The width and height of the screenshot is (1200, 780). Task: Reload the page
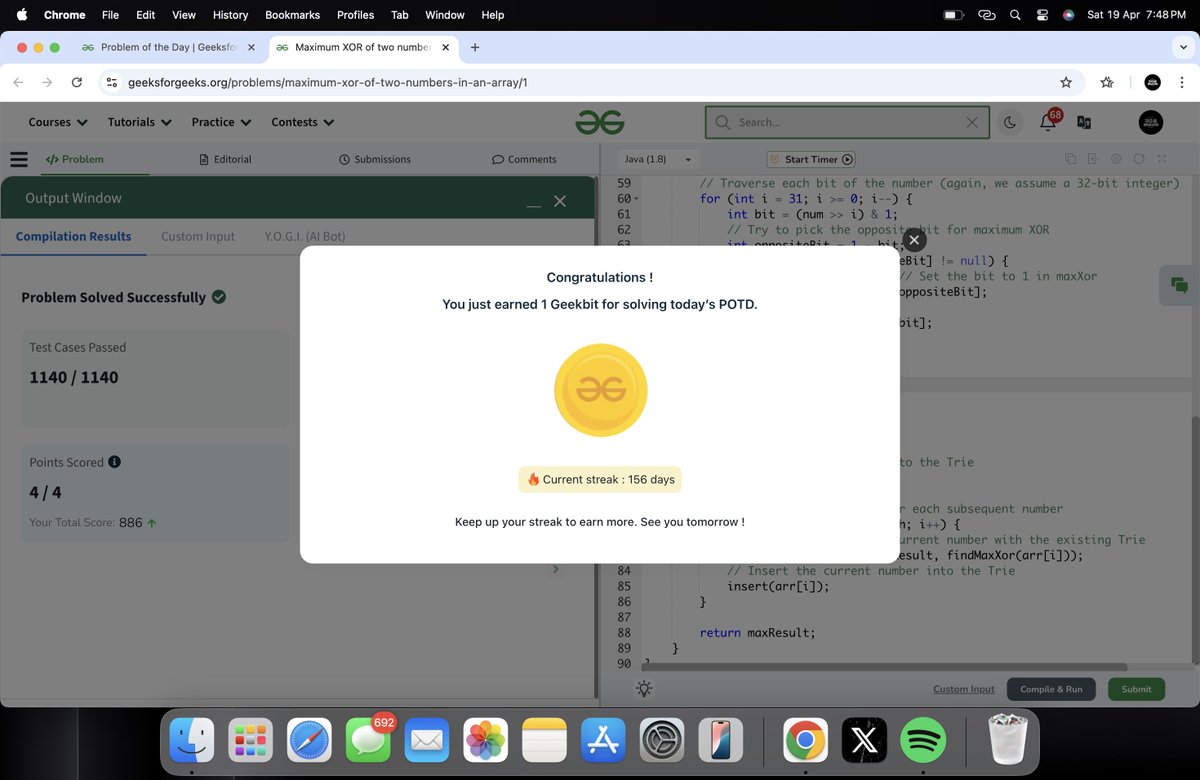(x=77, y=82)
